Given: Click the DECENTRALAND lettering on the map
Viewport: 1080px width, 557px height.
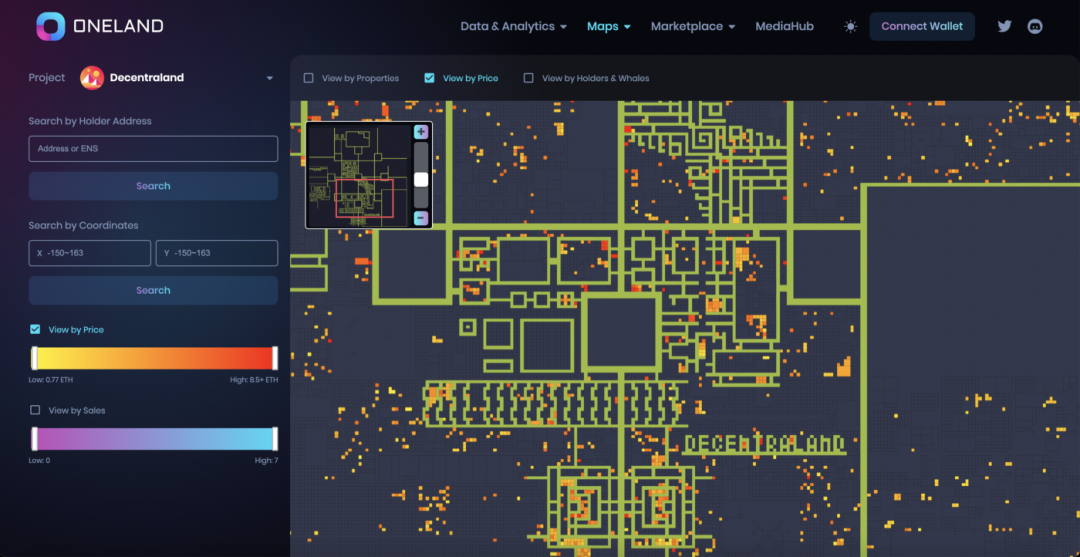Looking at the screenshot, I should pyautogui.click(x=765, y=444).
